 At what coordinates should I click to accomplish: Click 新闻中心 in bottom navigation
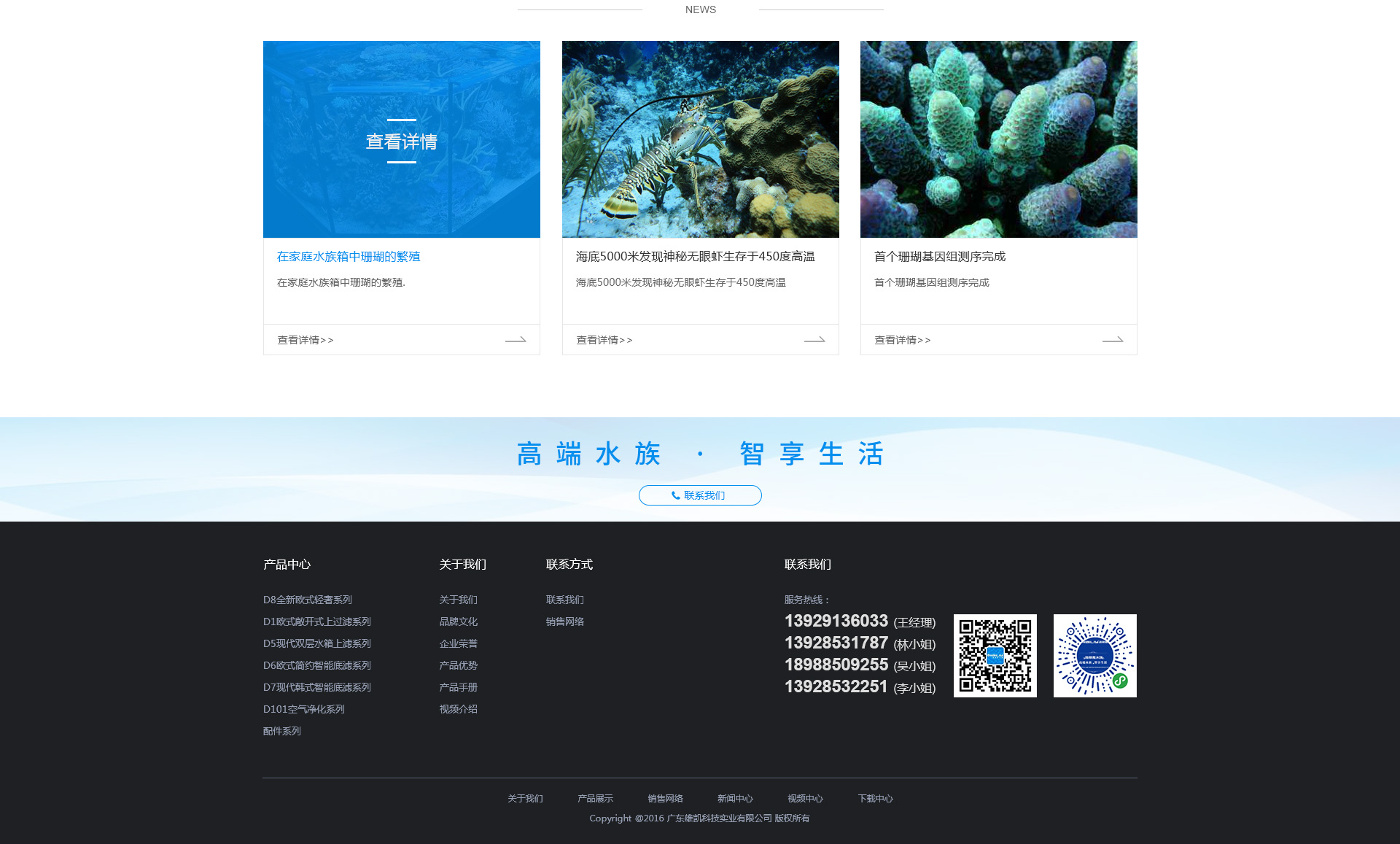point(734,799)
